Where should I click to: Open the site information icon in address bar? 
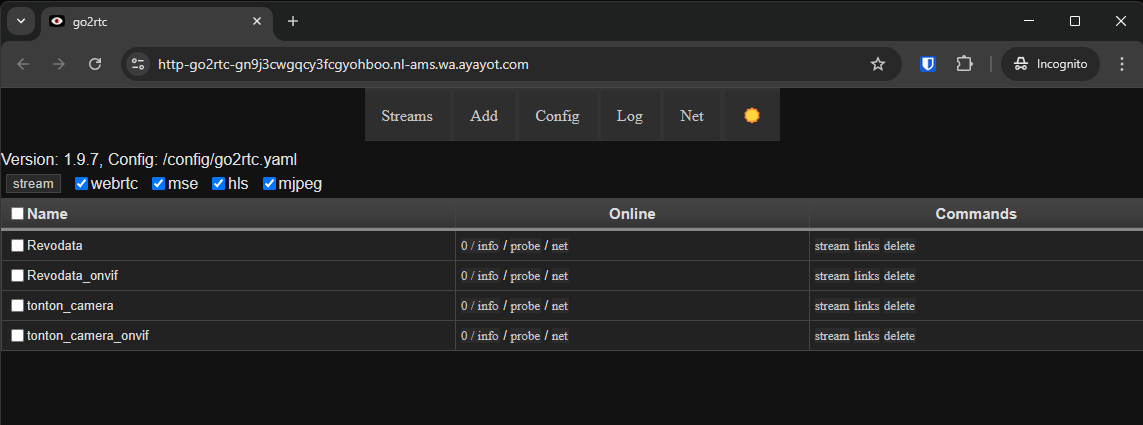138,64
